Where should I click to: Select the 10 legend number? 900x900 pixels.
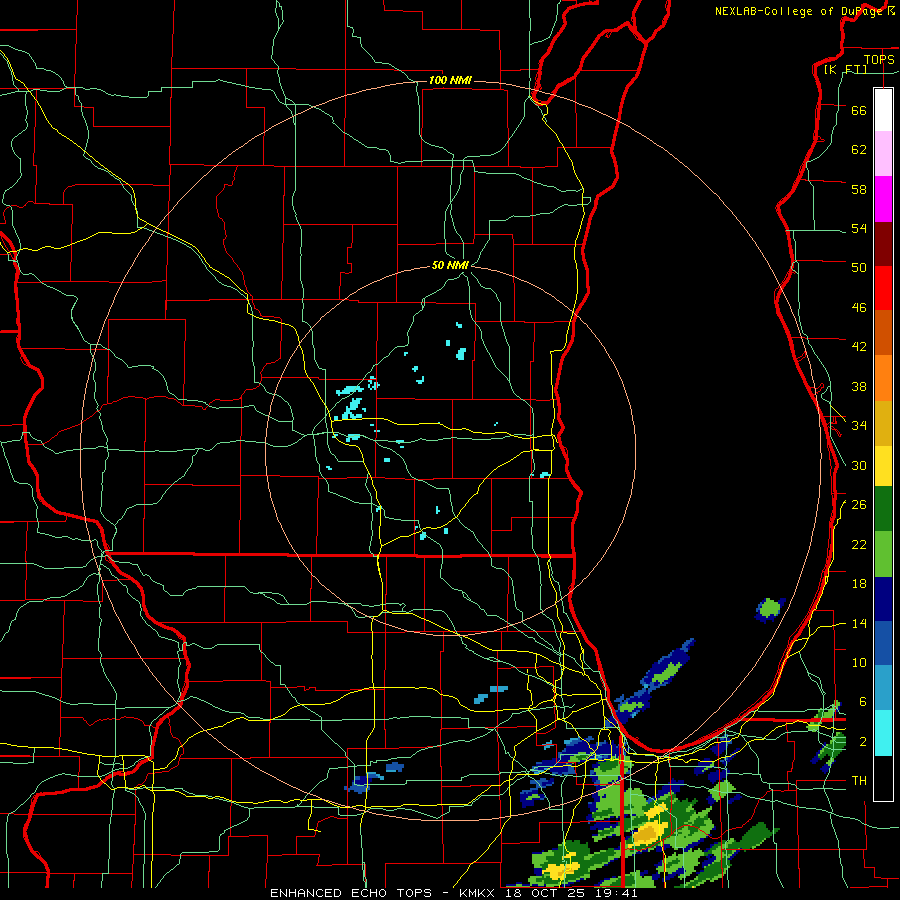(x=859, y=663)
